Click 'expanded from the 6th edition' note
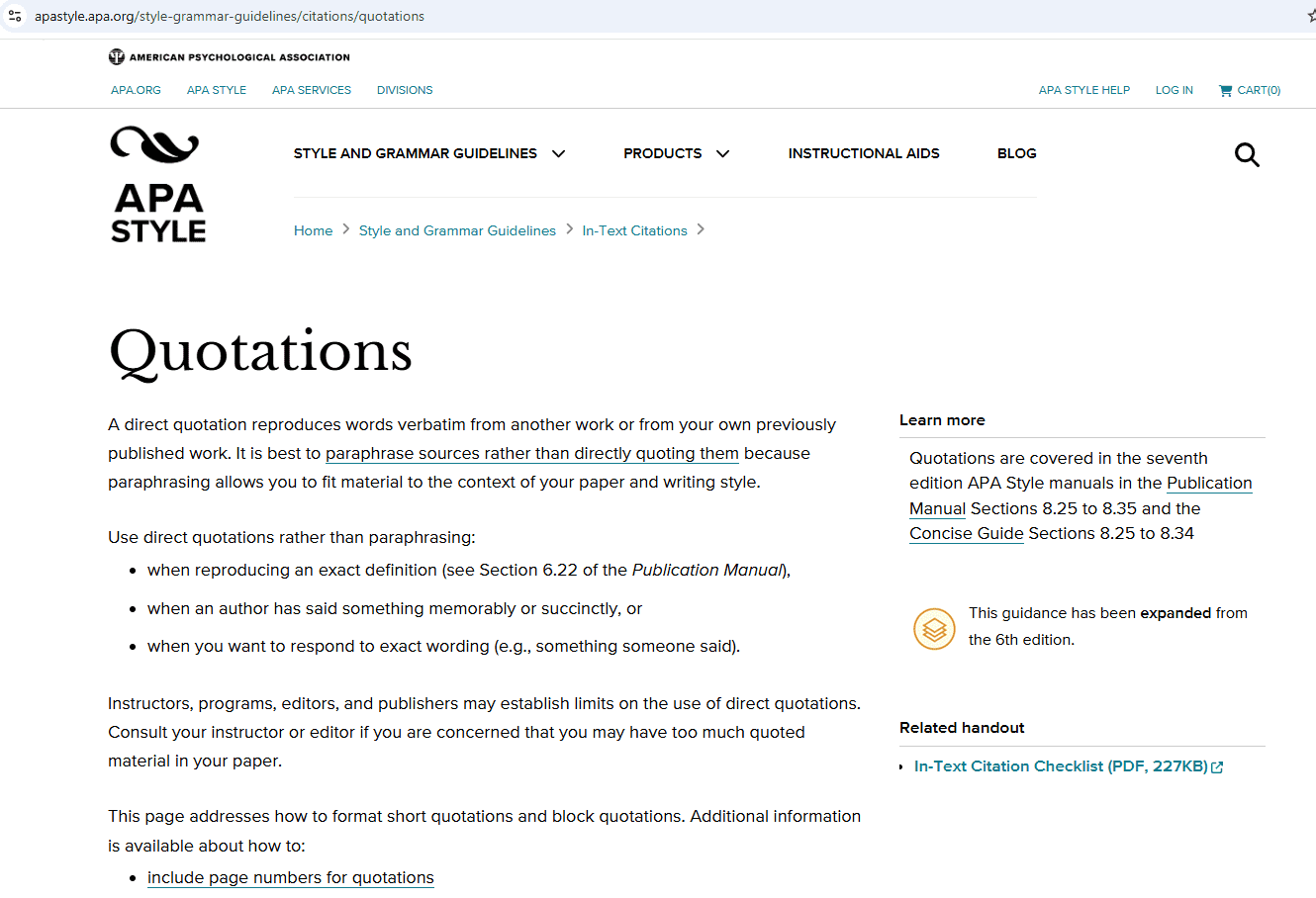Viewport: 1316px width, 898px height. 1108,627
